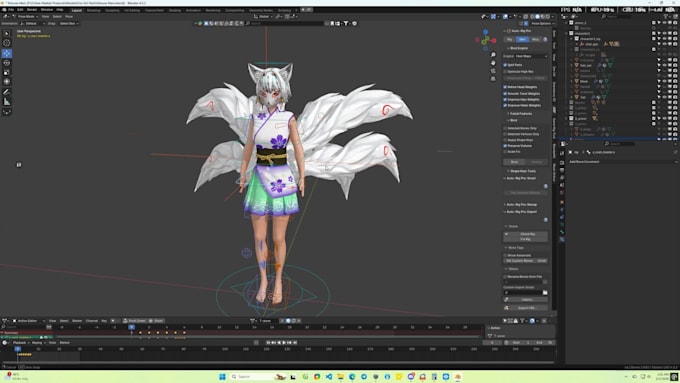This screenshot has width=680, height=383.
Task: Uncheck Split Parts checkbox
Action: (505, 65)
